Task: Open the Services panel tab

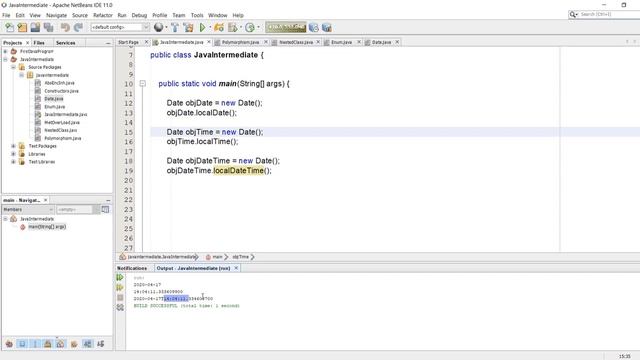Action: click(x=65, y=43)
